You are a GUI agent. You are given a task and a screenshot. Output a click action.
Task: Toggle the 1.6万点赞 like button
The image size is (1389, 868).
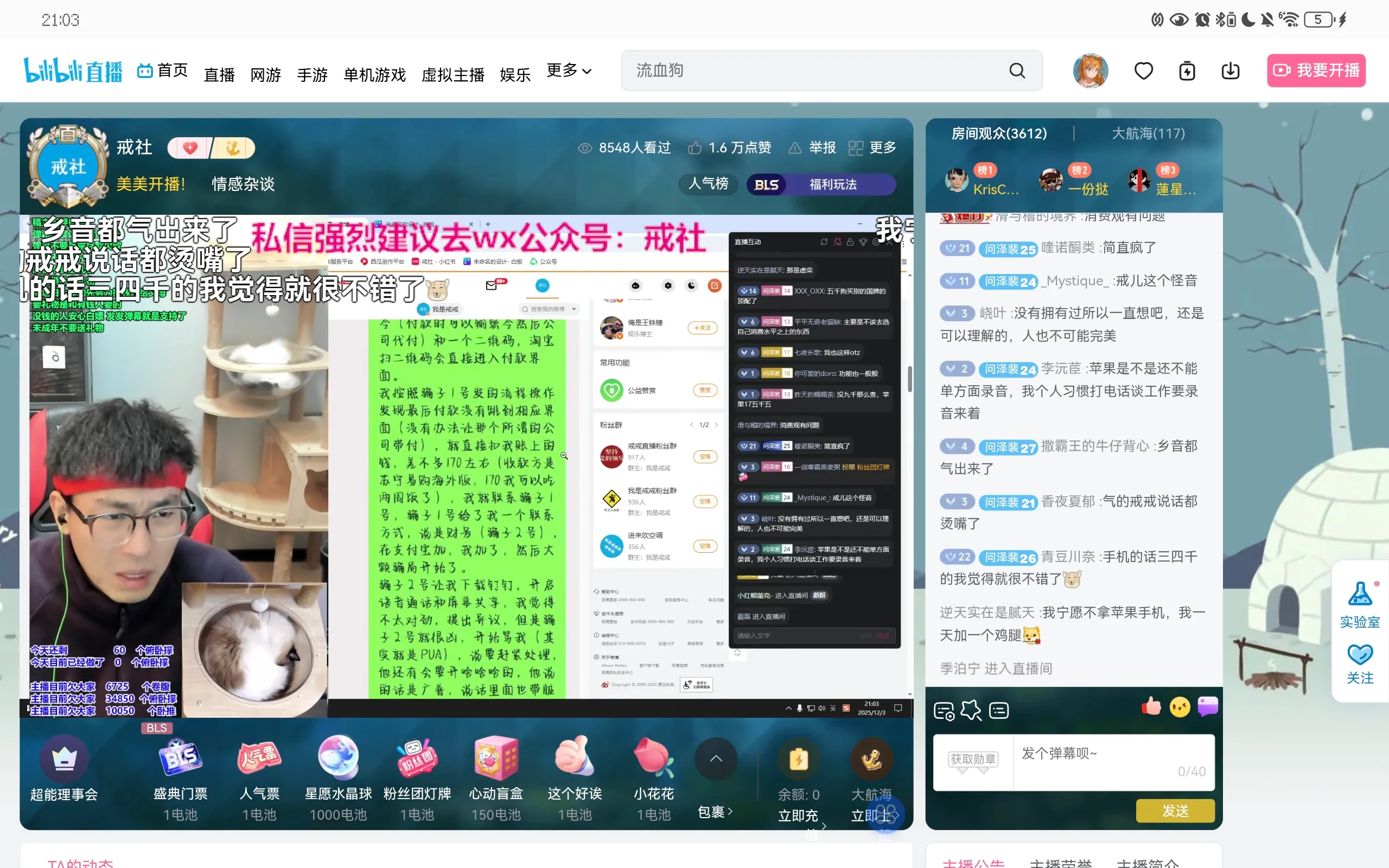(x=730, y=148)
